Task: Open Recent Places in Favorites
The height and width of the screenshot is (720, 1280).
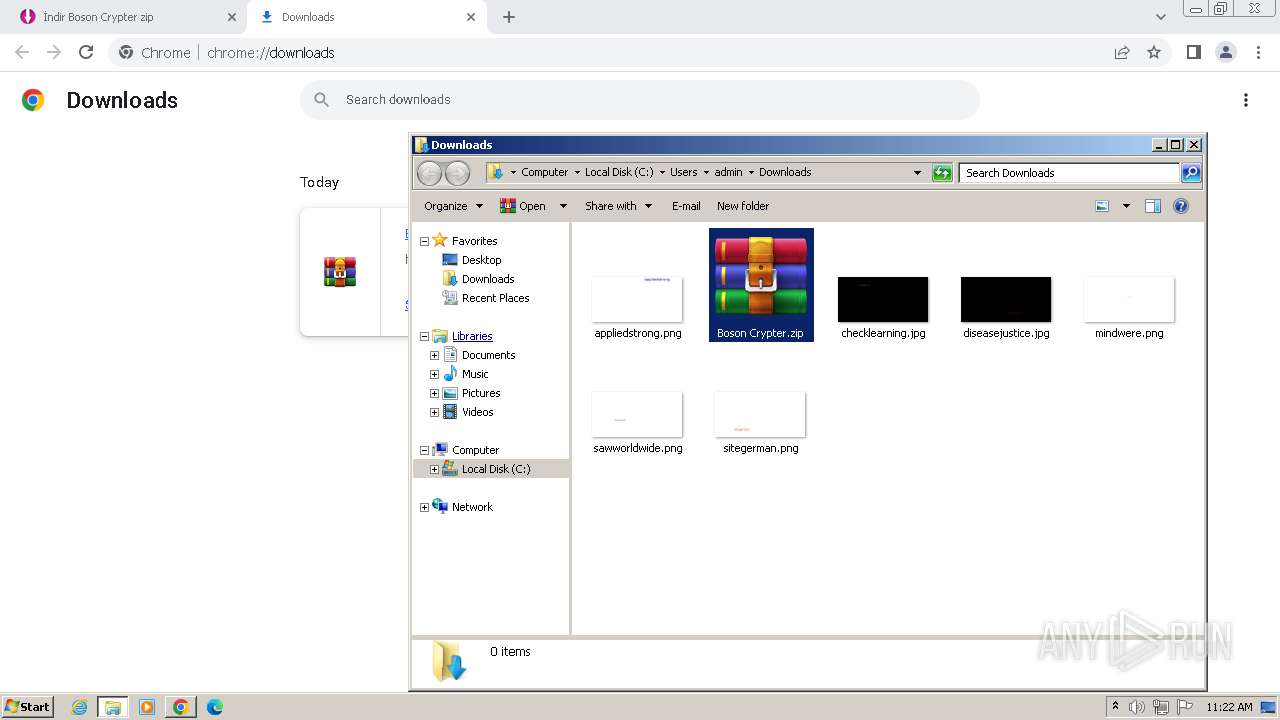Action: [495, 298]
